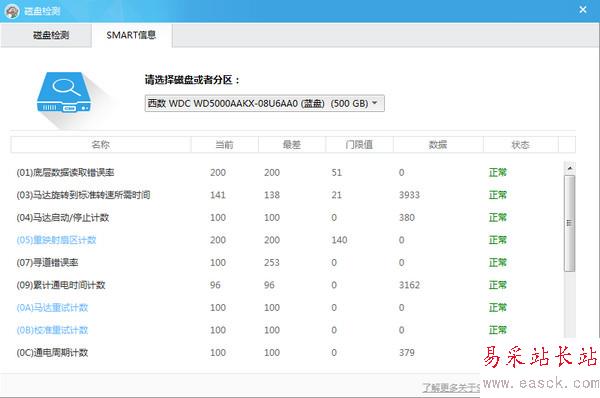Click current value 141

point(218,195)
